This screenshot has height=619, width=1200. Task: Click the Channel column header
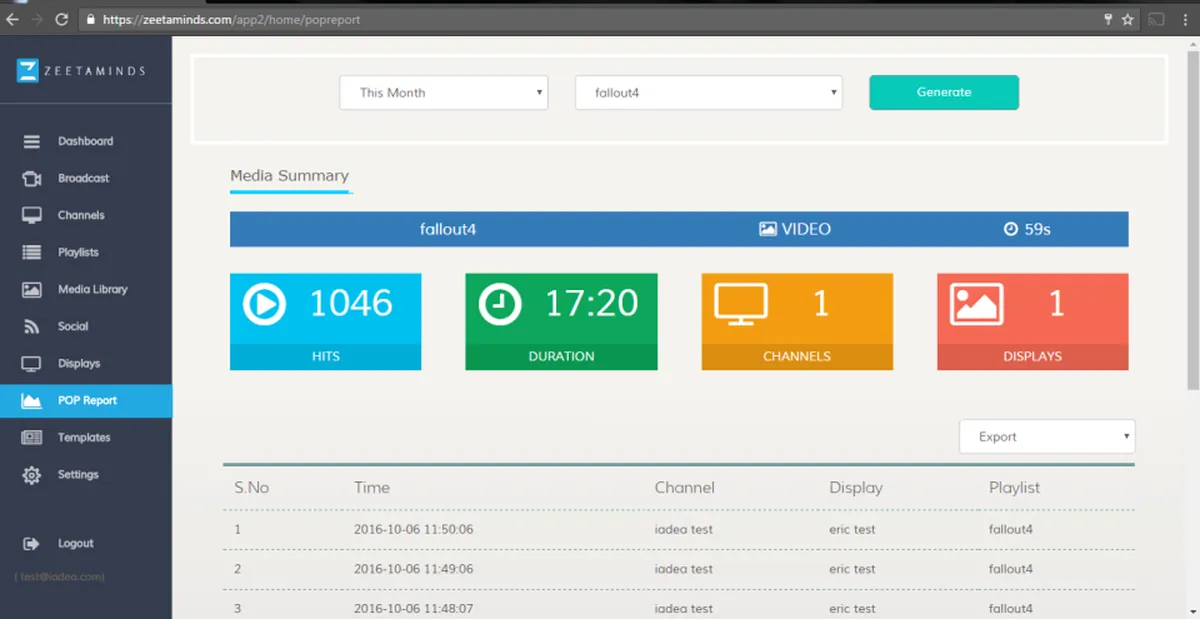coord(685,488)
